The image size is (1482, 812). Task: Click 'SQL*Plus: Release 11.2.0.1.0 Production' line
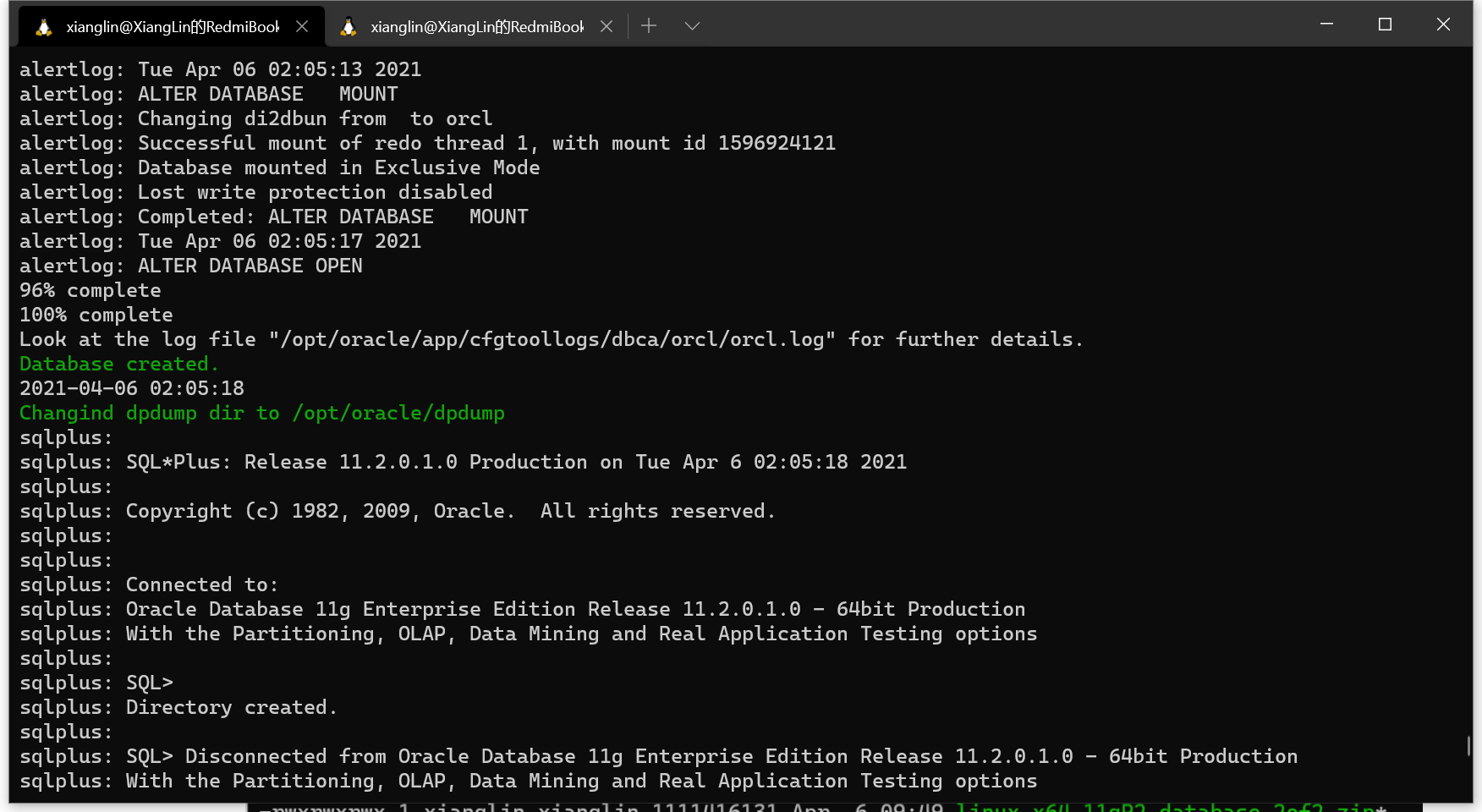tap(464, 462)
